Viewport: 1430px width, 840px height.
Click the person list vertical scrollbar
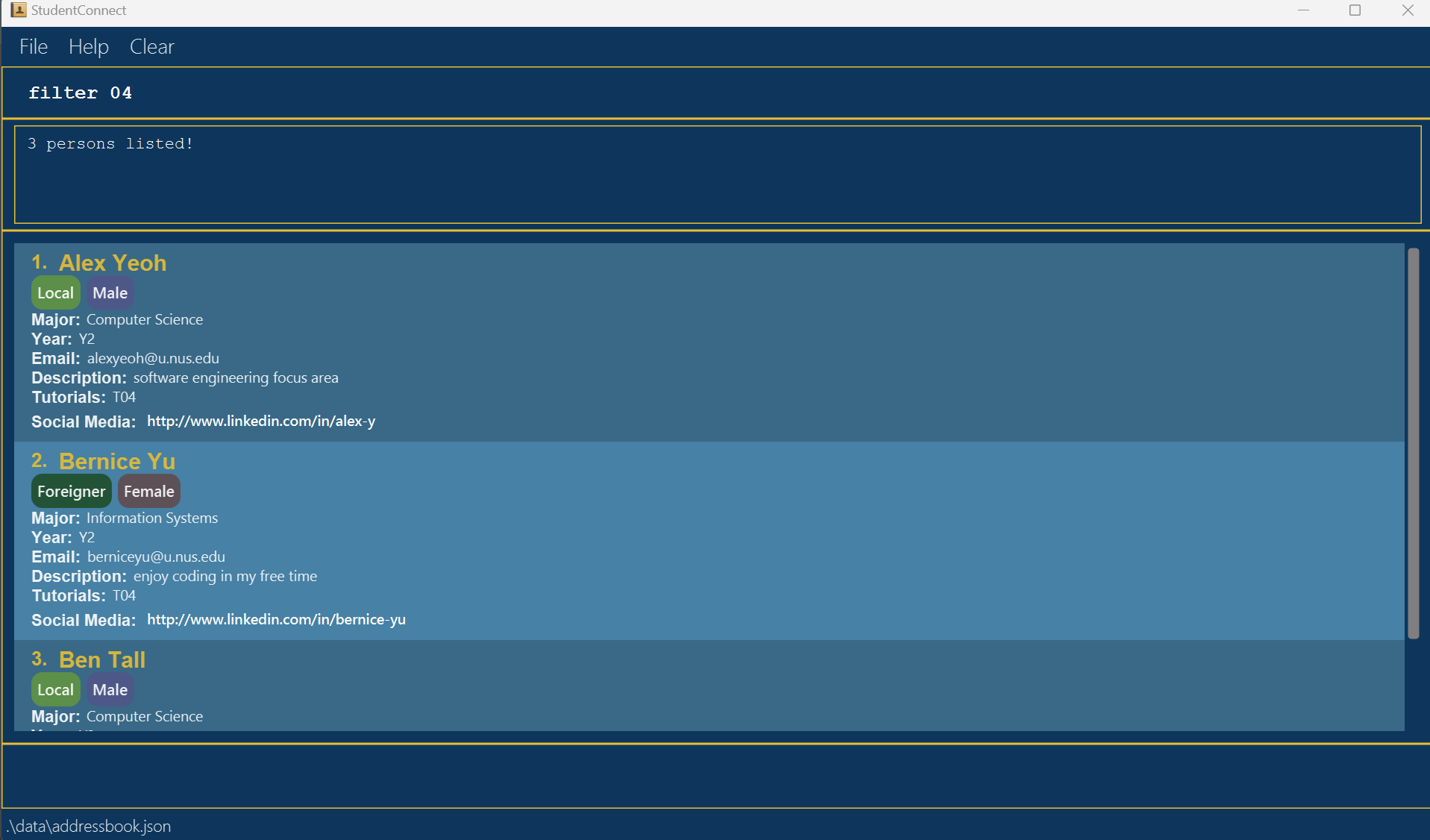tap(1413, 443)
